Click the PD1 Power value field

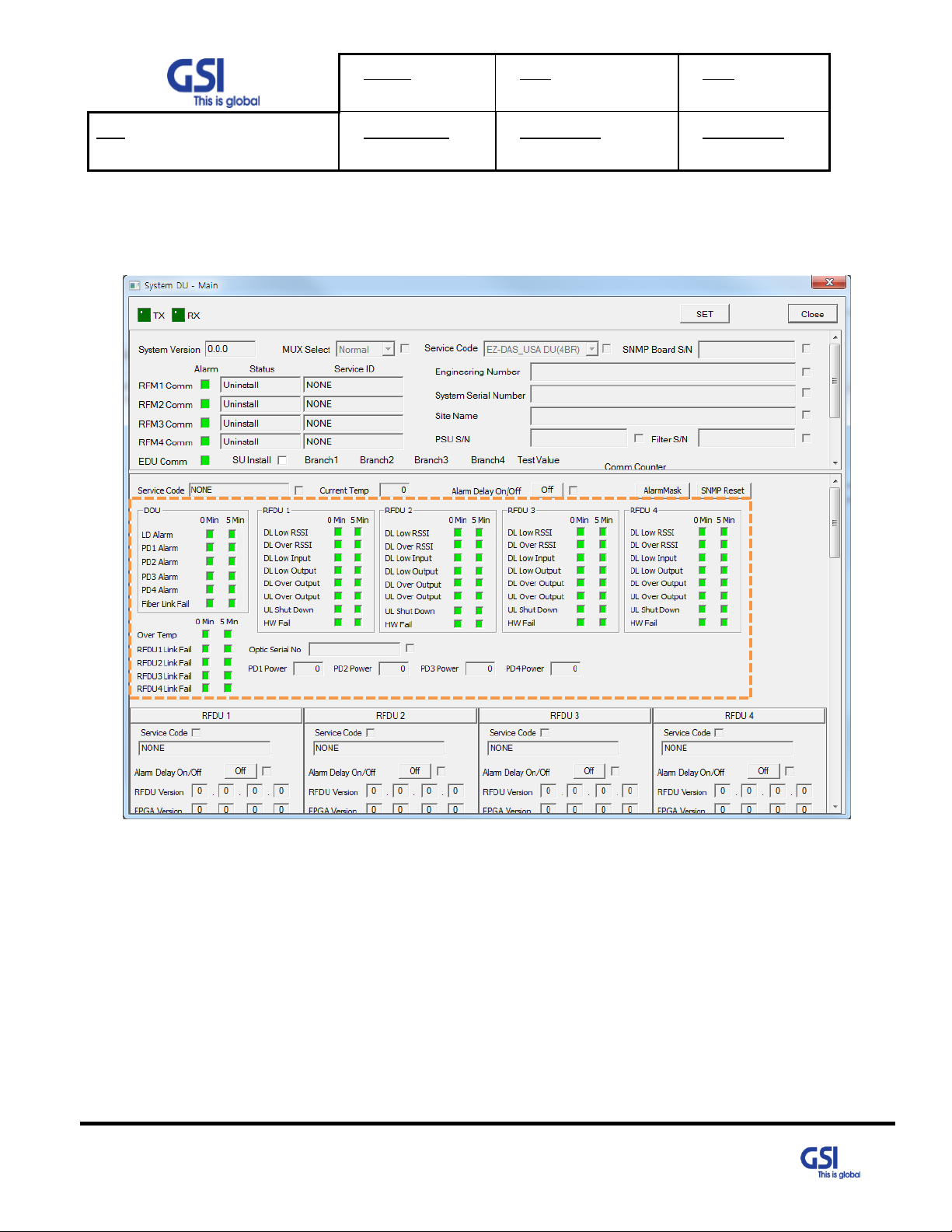308,668
